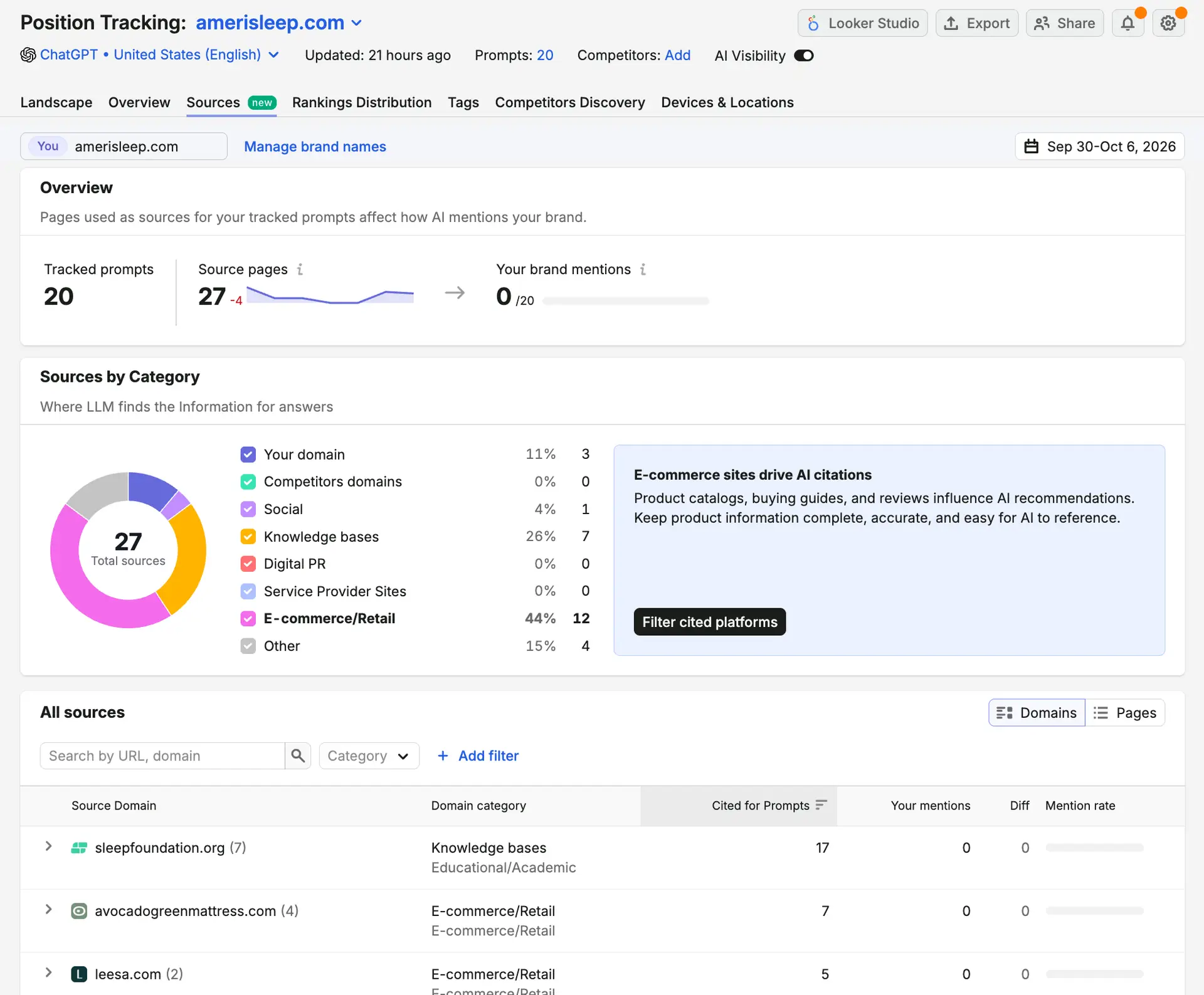
Task: Switch to the Landscape tab
Action: click(56, 102)
